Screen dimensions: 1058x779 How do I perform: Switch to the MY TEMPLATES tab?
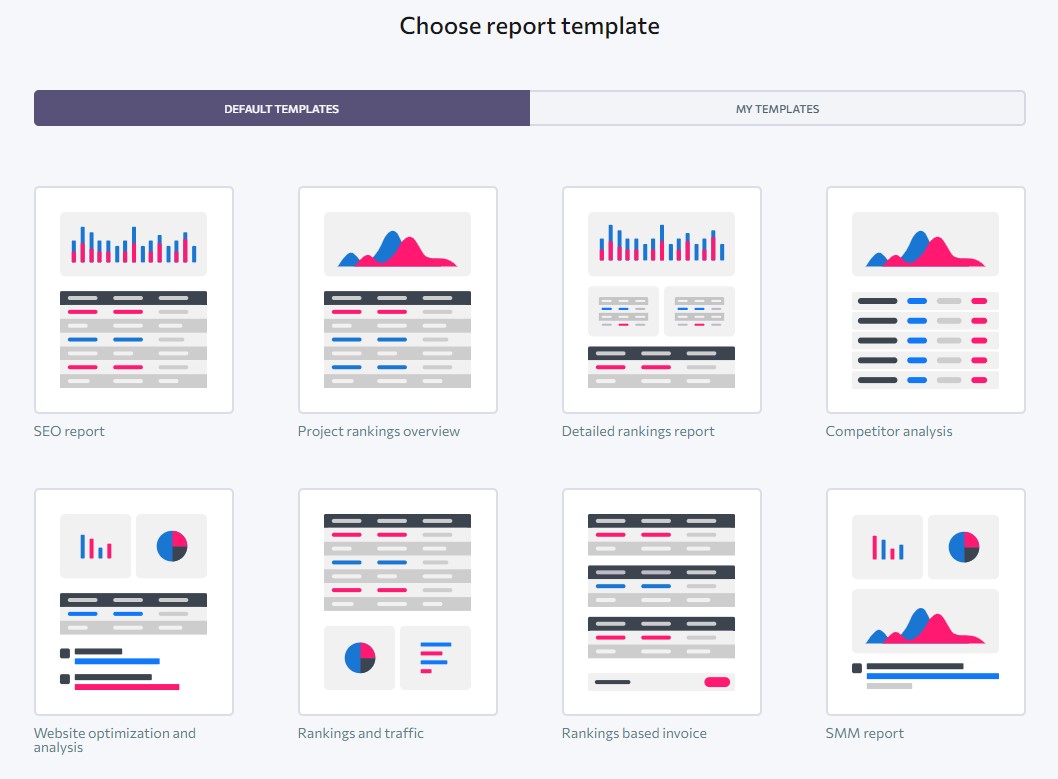pos(777,108)
